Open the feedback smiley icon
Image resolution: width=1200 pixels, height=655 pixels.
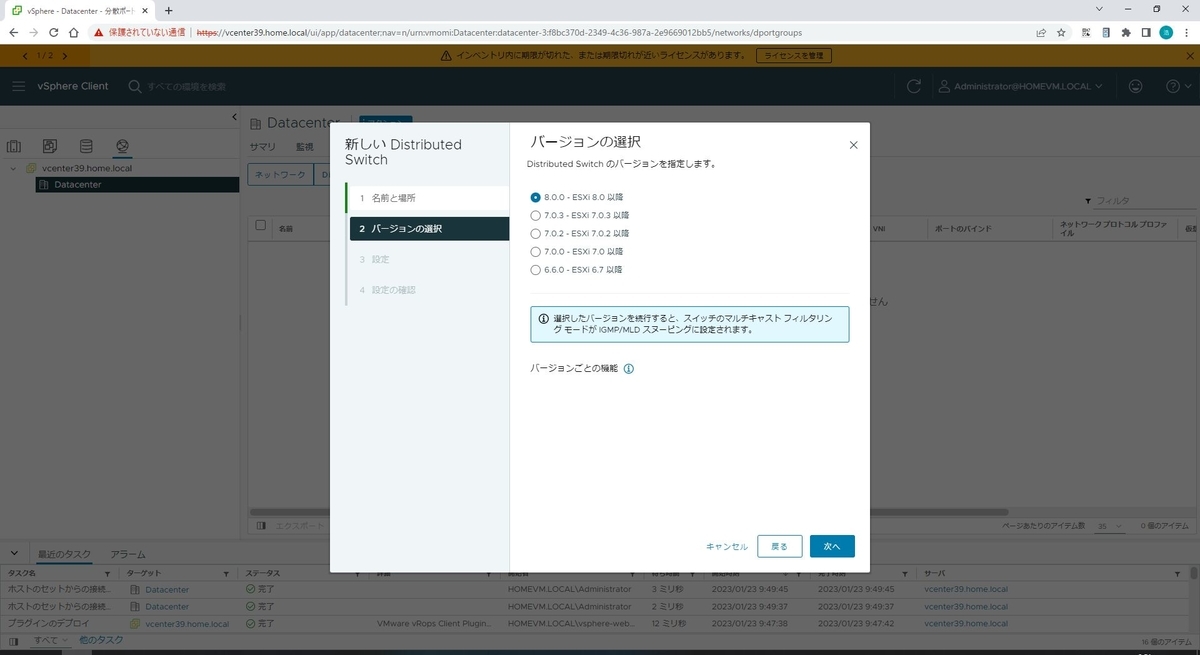pos(1135,86)
